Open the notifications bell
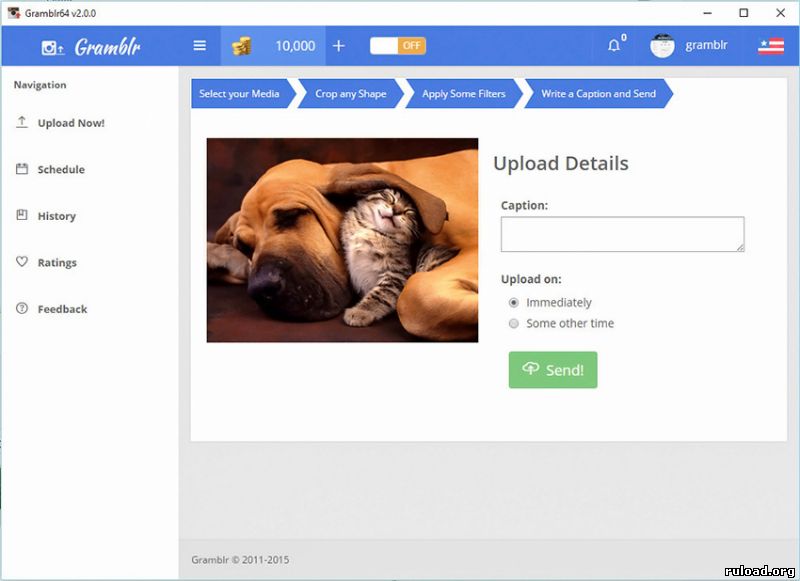 coord(614,46)
